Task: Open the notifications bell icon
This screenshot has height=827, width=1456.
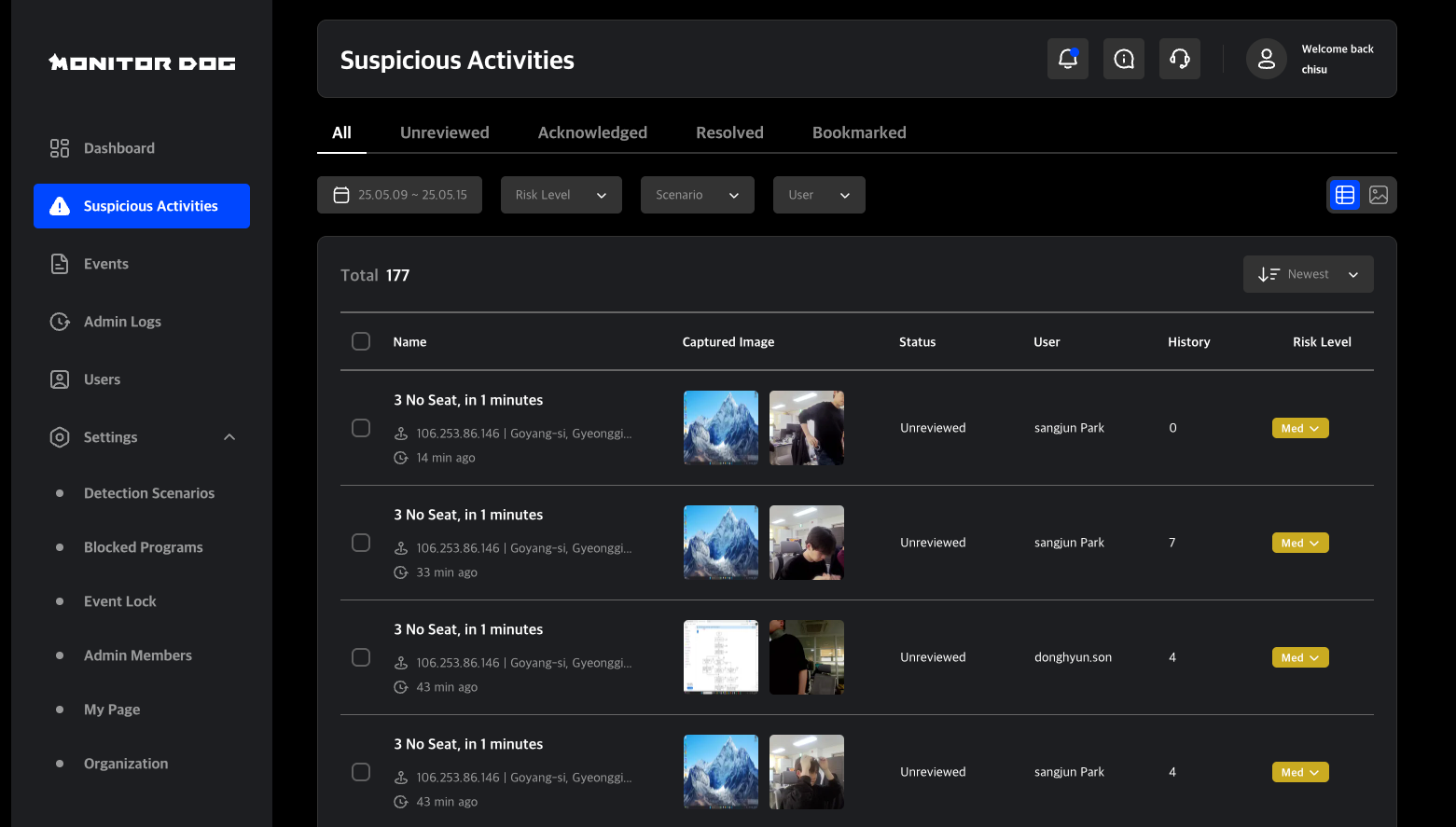Action: [1067, 60]
